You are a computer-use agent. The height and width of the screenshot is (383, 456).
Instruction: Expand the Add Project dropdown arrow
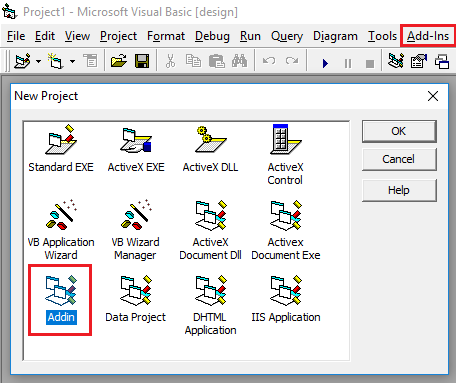(x=39, y=61)
